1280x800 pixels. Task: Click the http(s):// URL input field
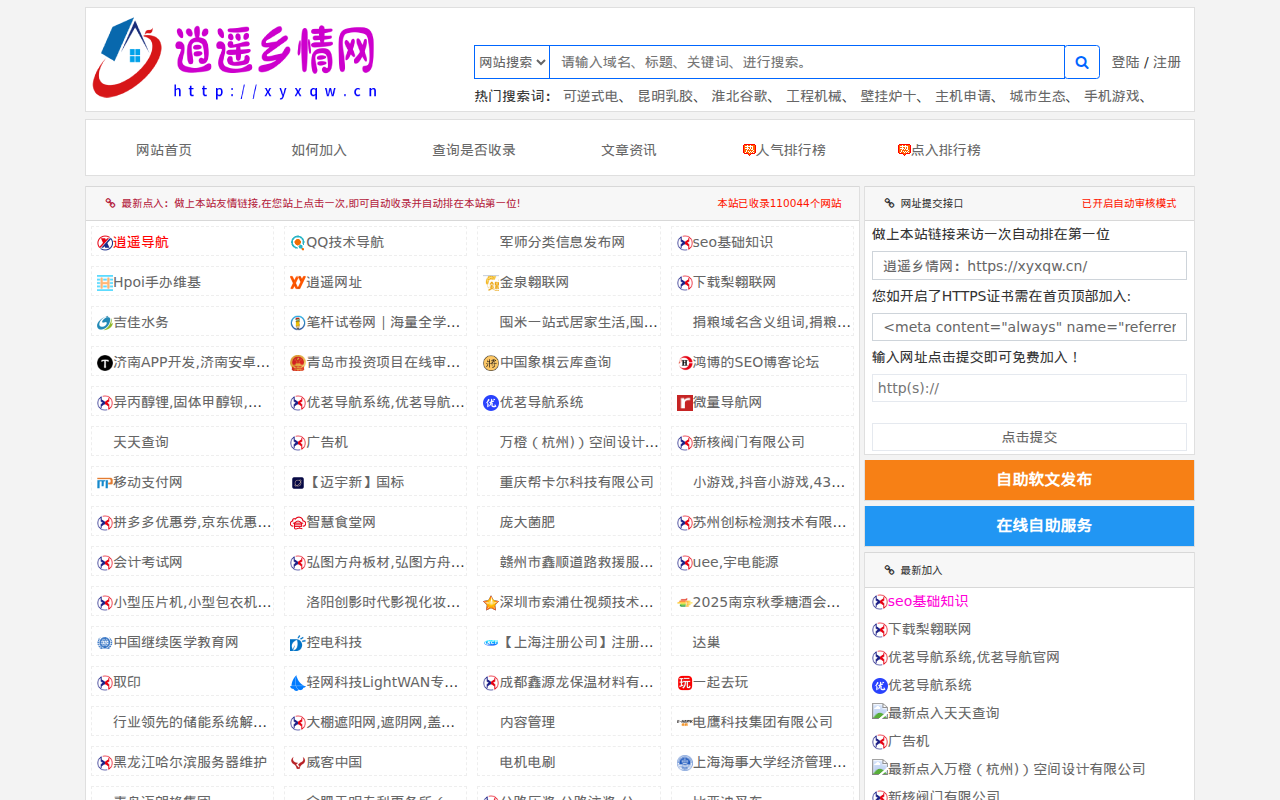click(x=1028, y=388)
